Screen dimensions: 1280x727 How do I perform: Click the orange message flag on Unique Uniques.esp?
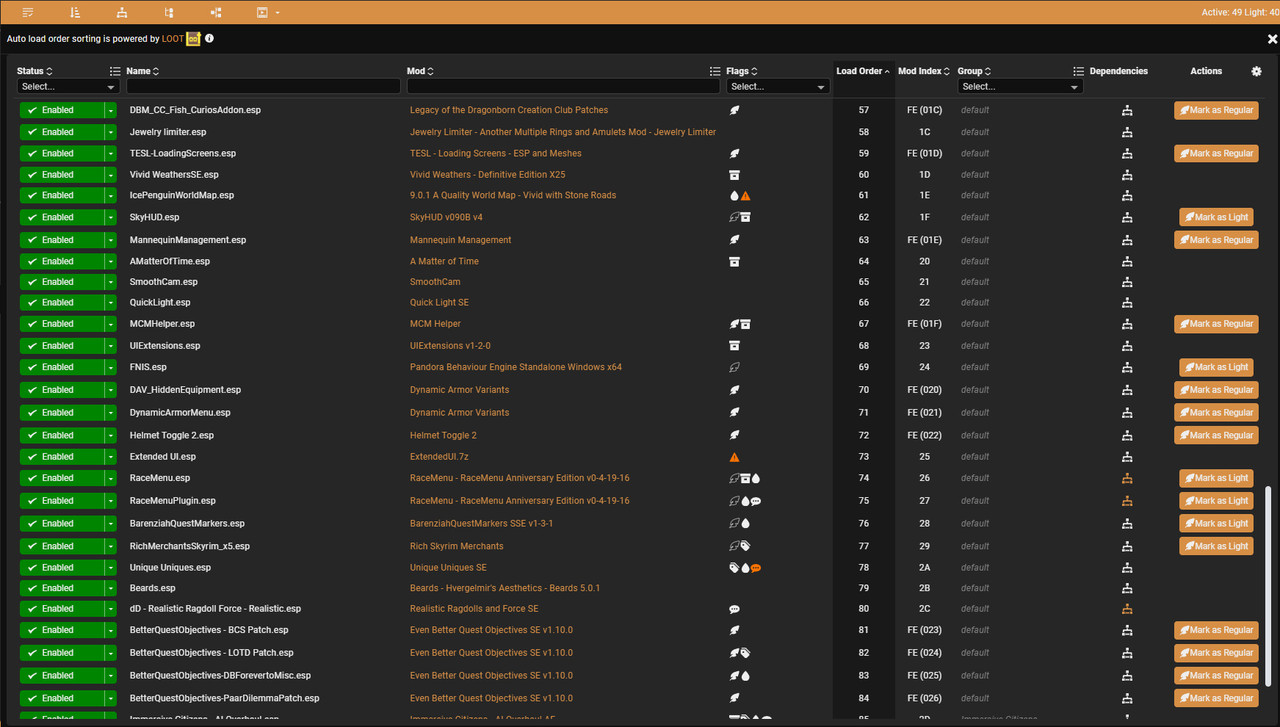coord(756,568)
